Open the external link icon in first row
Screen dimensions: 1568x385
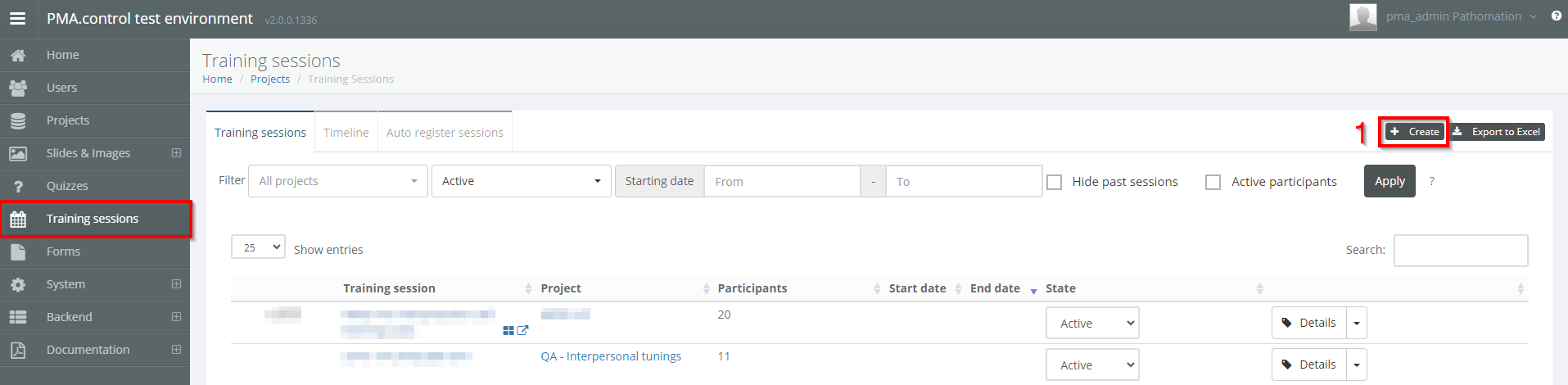(x=522, y=330)
